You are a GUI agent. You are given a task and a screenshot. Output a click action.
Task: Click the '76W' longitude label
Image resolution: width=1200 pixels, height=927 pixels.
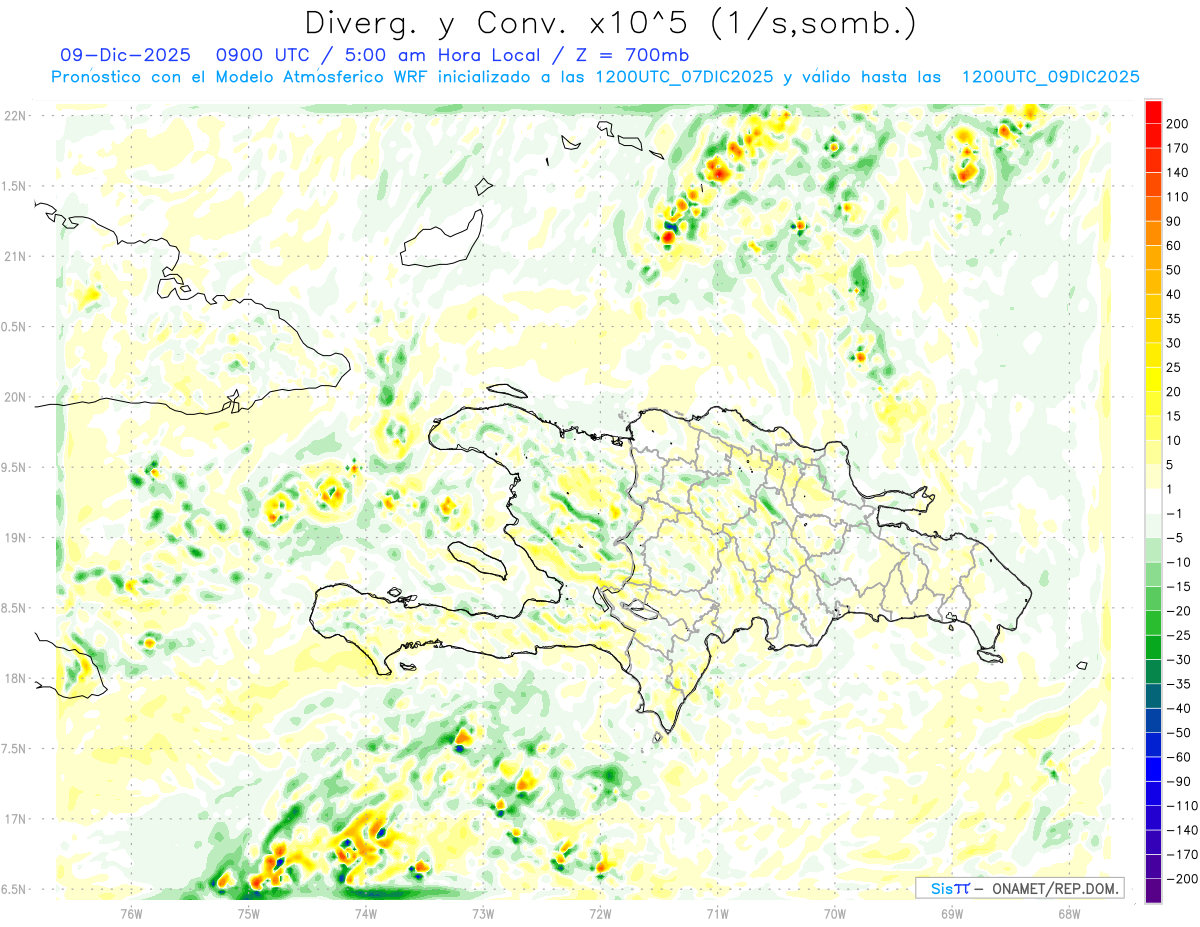(131, 914)
